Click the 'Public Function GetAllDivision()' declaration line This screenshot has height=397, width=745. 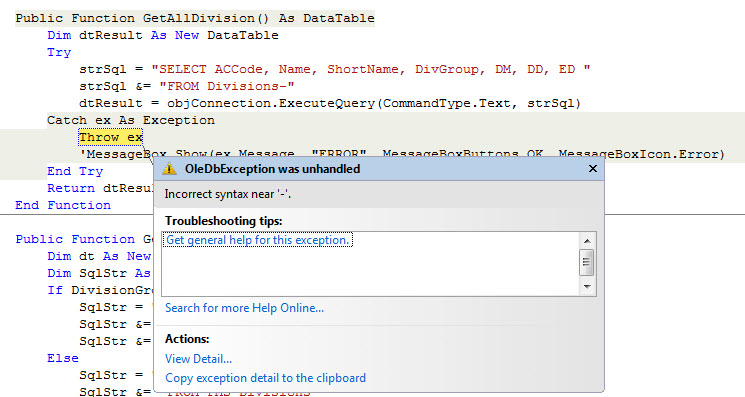tap(195, 18)
